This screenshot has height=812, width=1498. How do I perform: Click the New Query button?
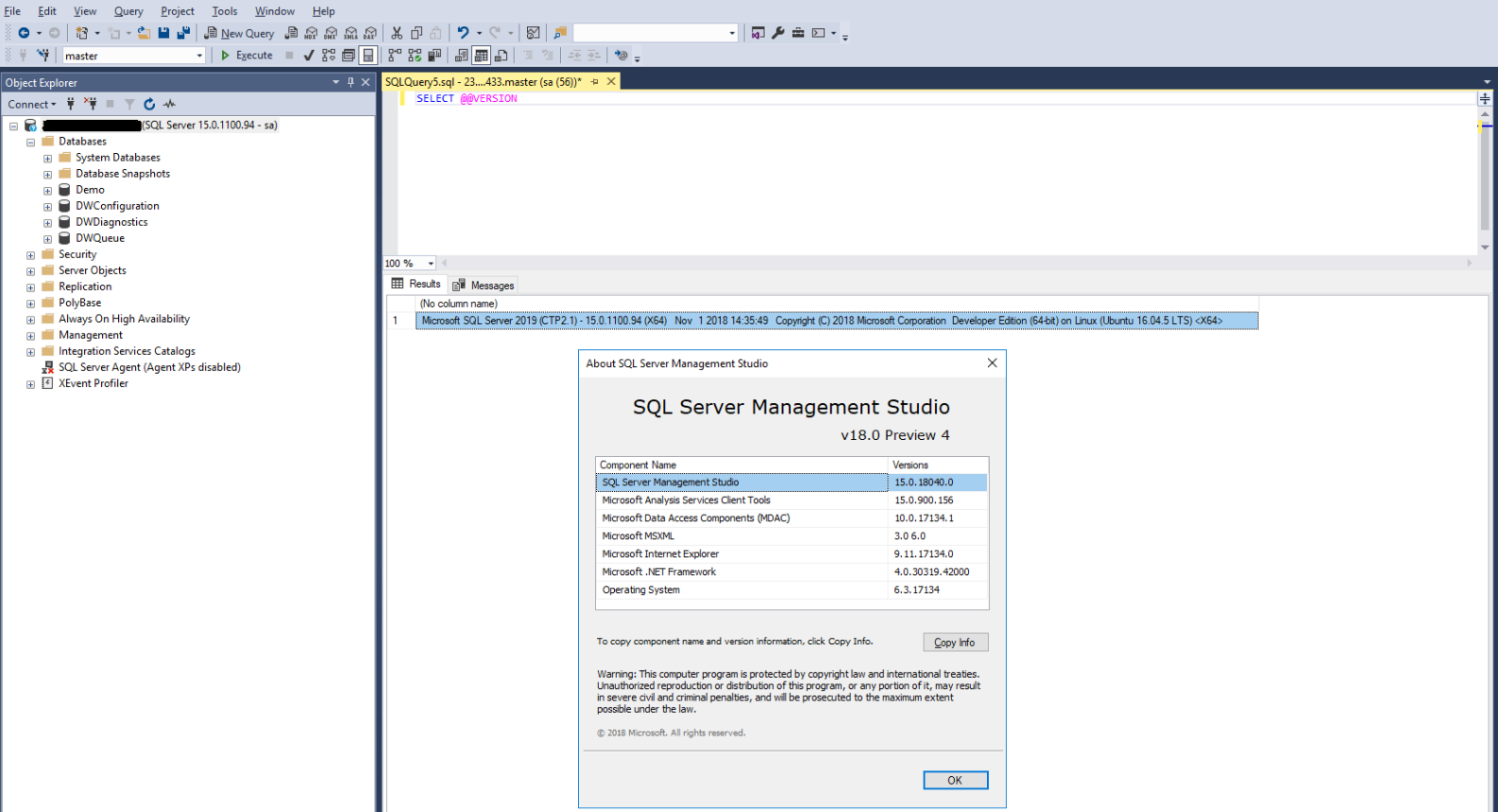(x=240, y=33)
